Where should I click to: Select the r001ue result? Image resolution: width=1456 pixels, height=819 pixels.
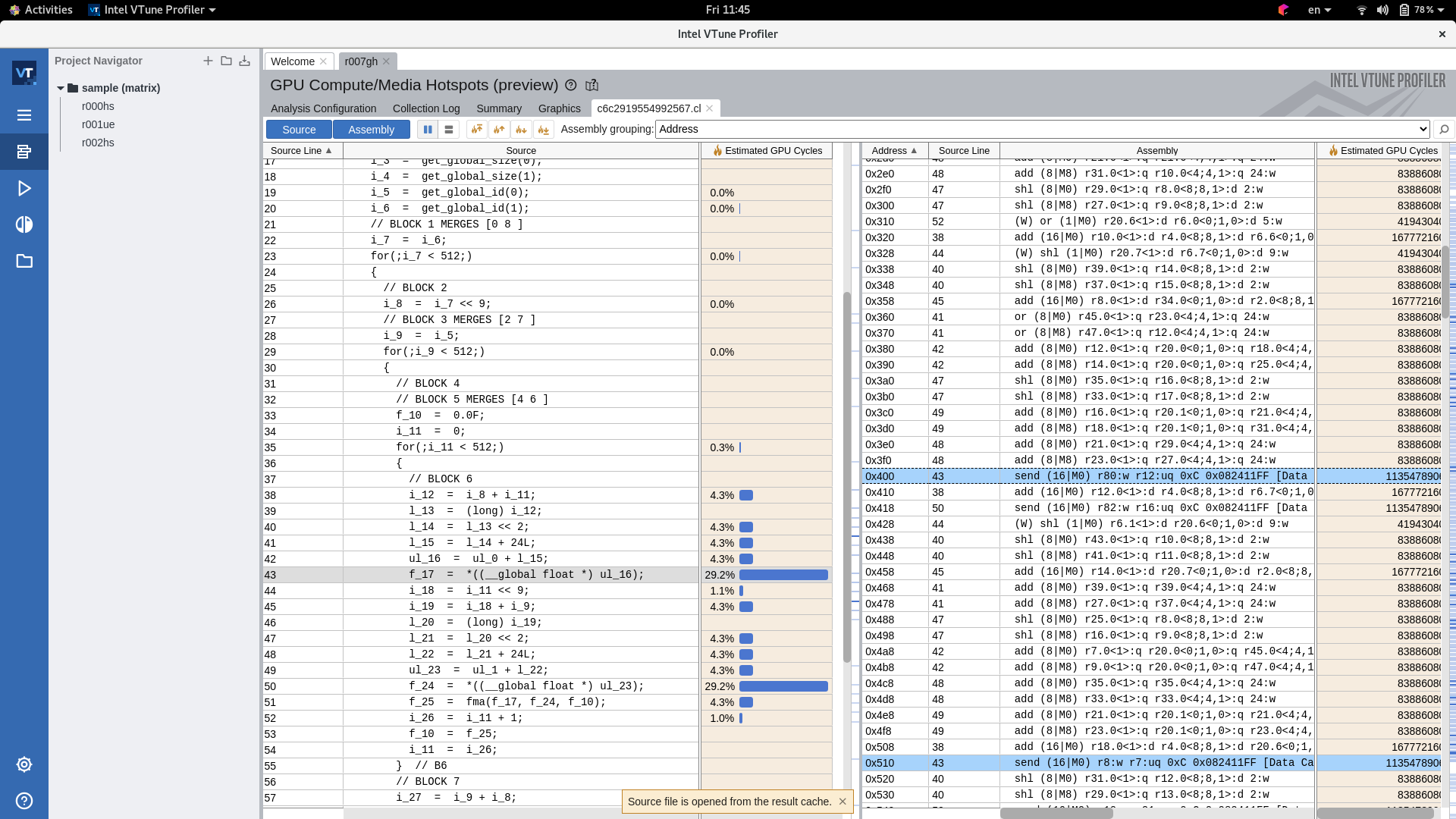click(x=98, y=124)
